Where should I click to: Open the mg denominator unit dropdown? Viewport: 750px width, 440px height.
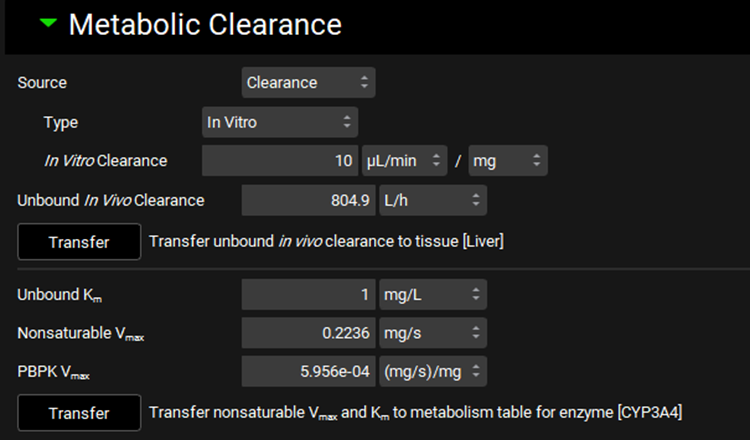click(508, 161)
